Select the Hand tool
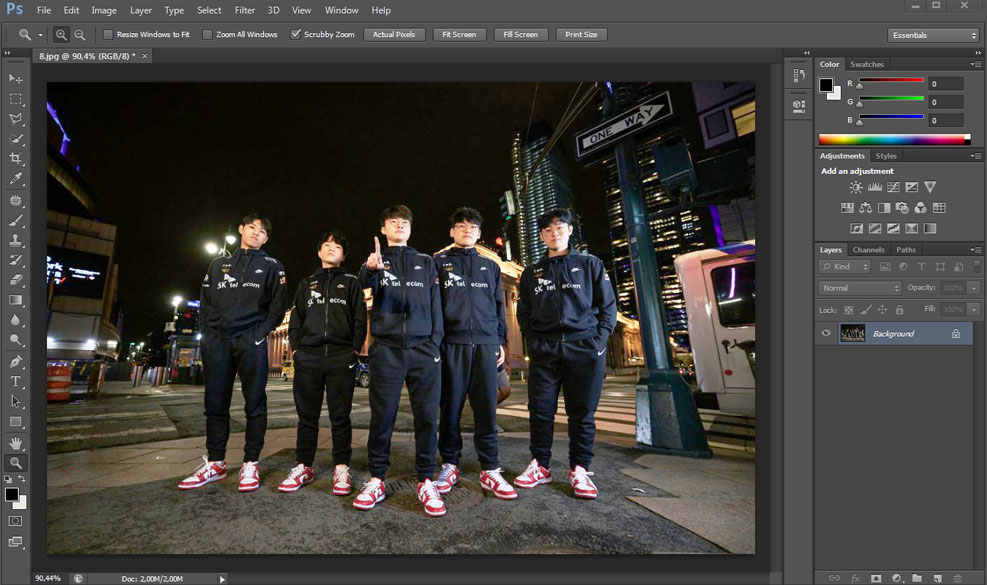This screenshot has width=987, height=585. [16, 443]
